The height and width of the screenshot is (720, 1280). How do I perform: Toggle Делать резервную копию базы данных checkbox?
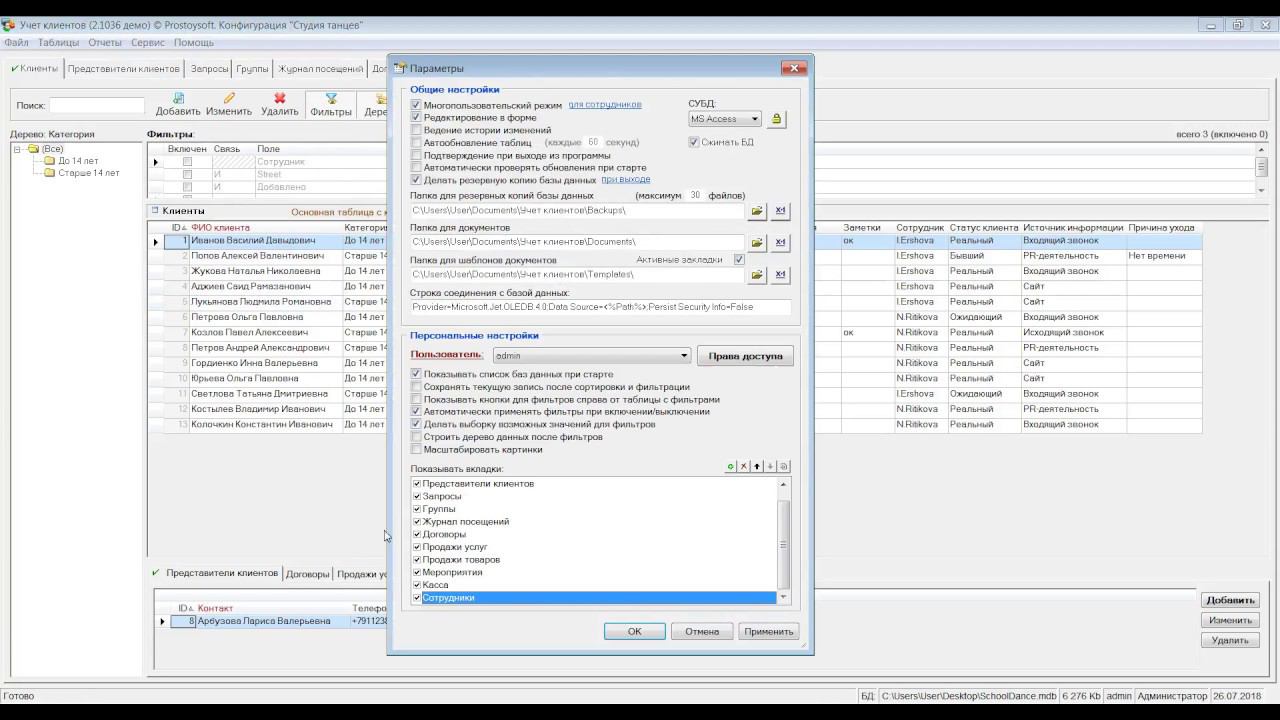coord(416,180)
